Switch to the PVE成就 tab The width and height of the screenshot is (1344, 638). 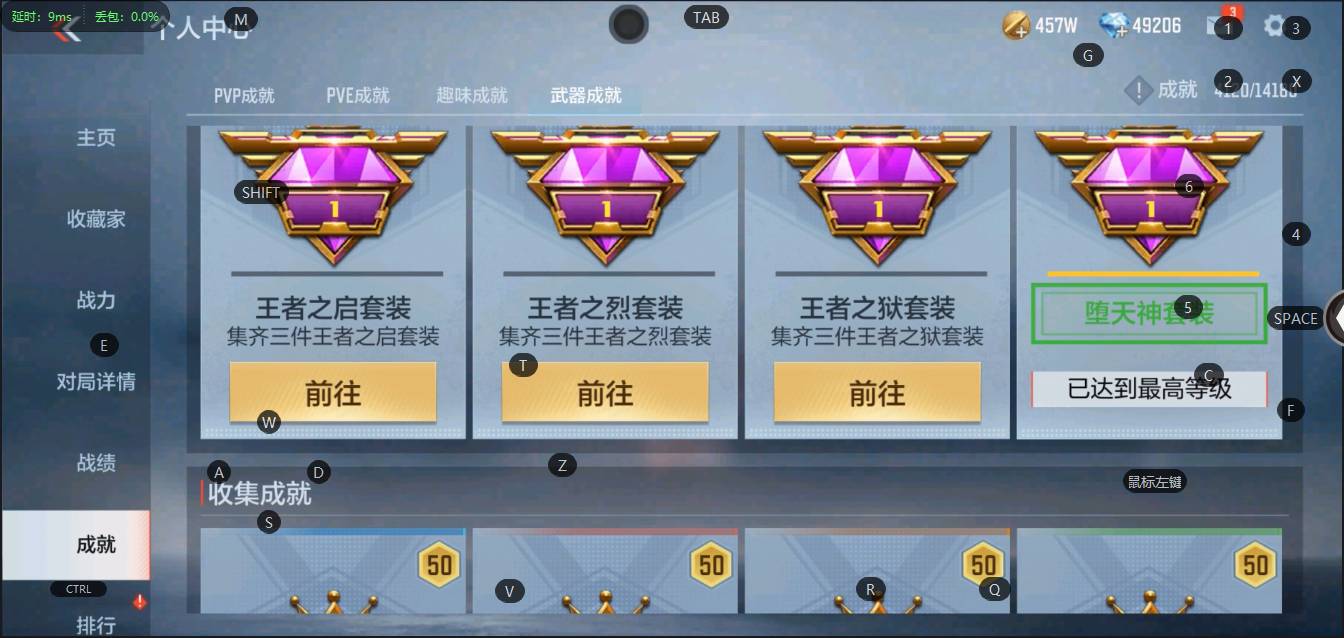pyautogui.click(x=357, y=95)
